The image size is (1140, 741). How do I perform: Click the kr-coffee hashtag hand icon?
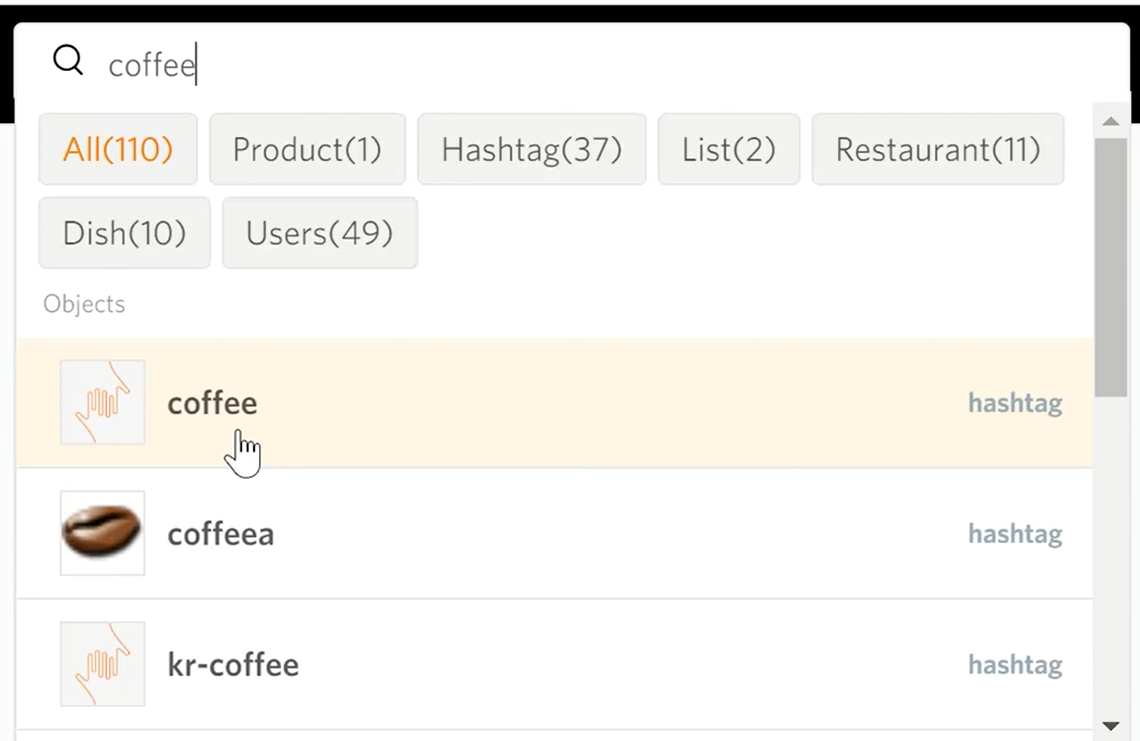coord(102,664)
